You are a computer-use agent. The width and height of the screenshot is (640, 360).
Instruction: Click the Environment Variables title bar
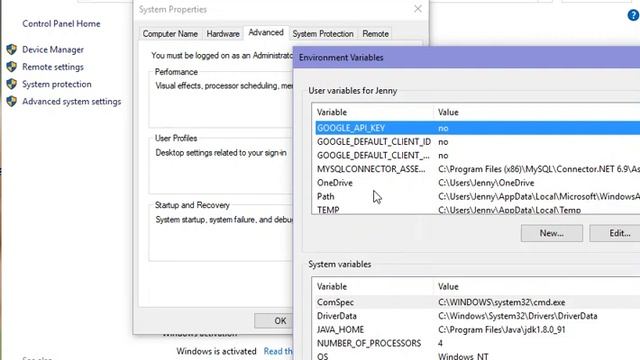pos(467,58)
